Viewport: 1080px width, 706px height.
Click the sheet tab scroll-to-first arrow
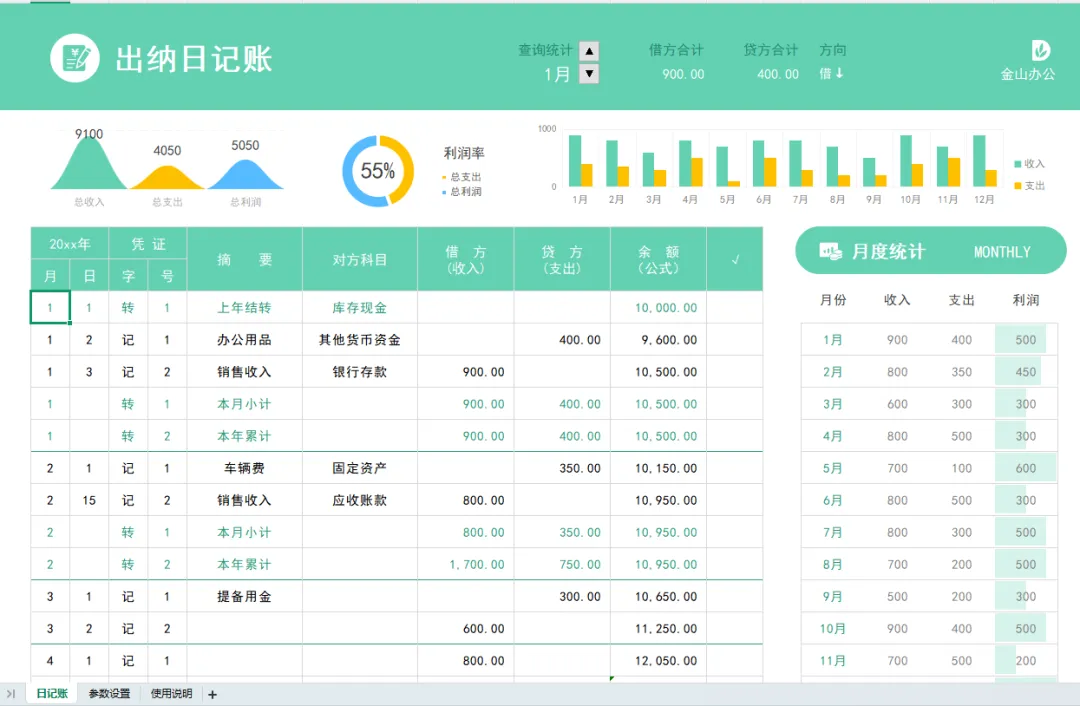11,694
